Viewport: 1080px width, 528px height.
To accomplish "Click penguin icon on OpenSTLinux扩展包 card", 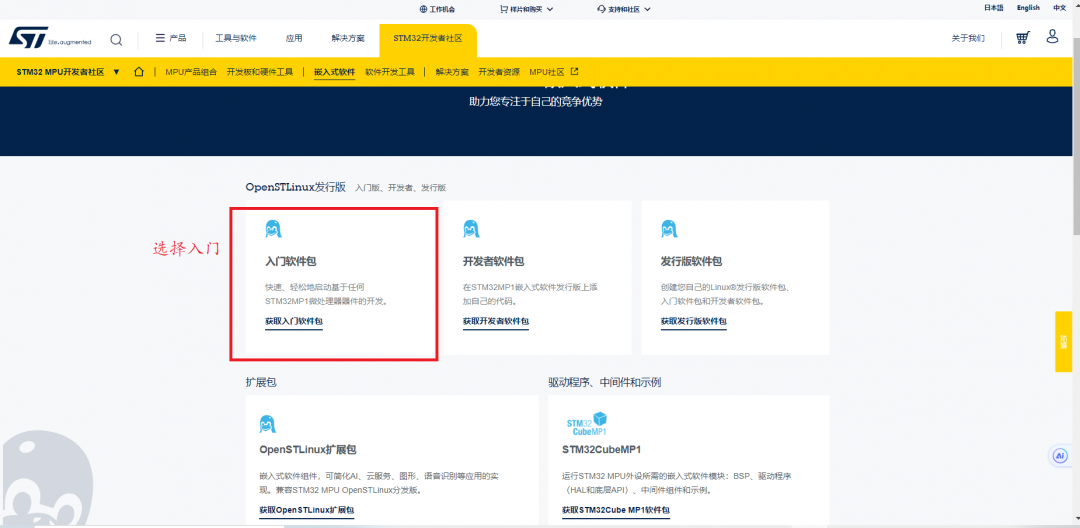I will [268, 424].
